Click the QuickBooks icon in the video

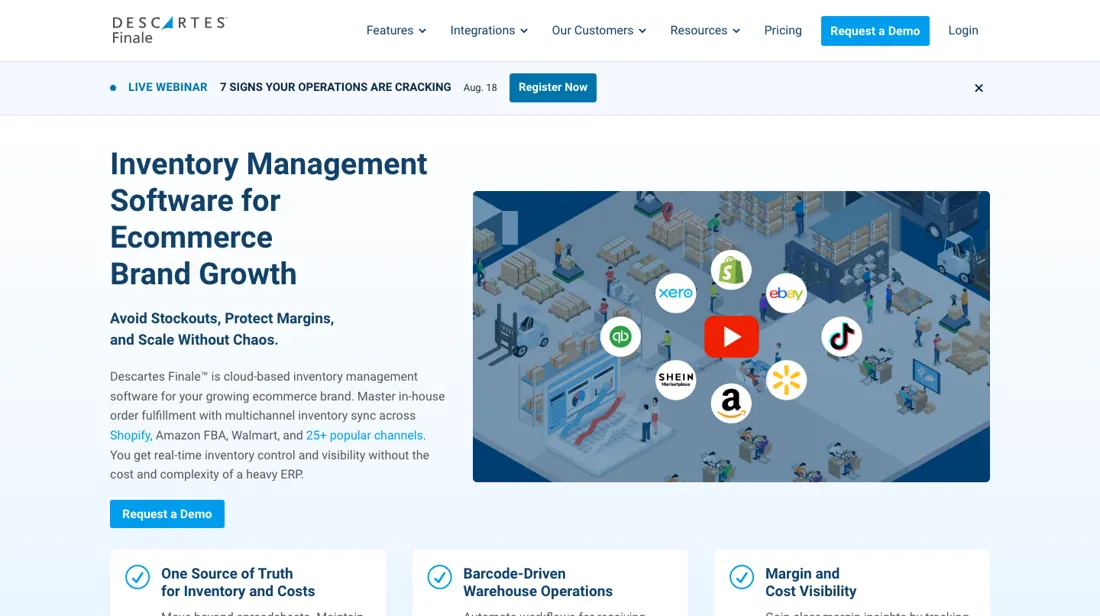[x=620, y=337]
